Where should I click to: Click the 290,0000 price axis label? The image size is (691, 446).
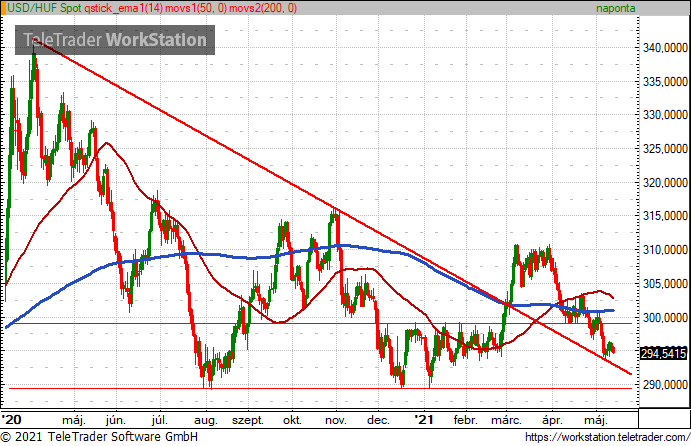pos(665,385)
